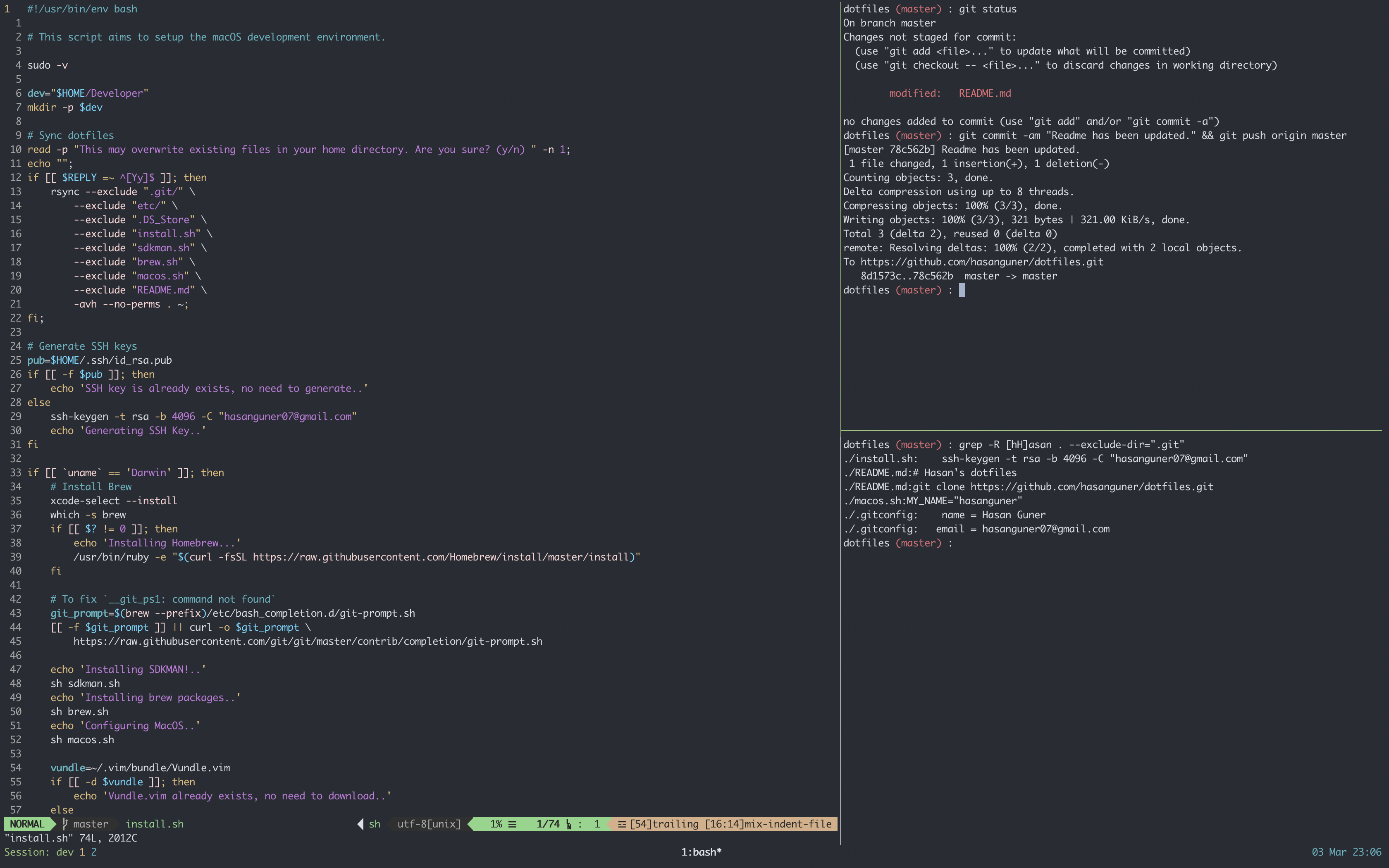This screenshot has width=1389, height=868.
Task: Click the cursor prompt in top-right terminal pane
Action: point(962,290)
